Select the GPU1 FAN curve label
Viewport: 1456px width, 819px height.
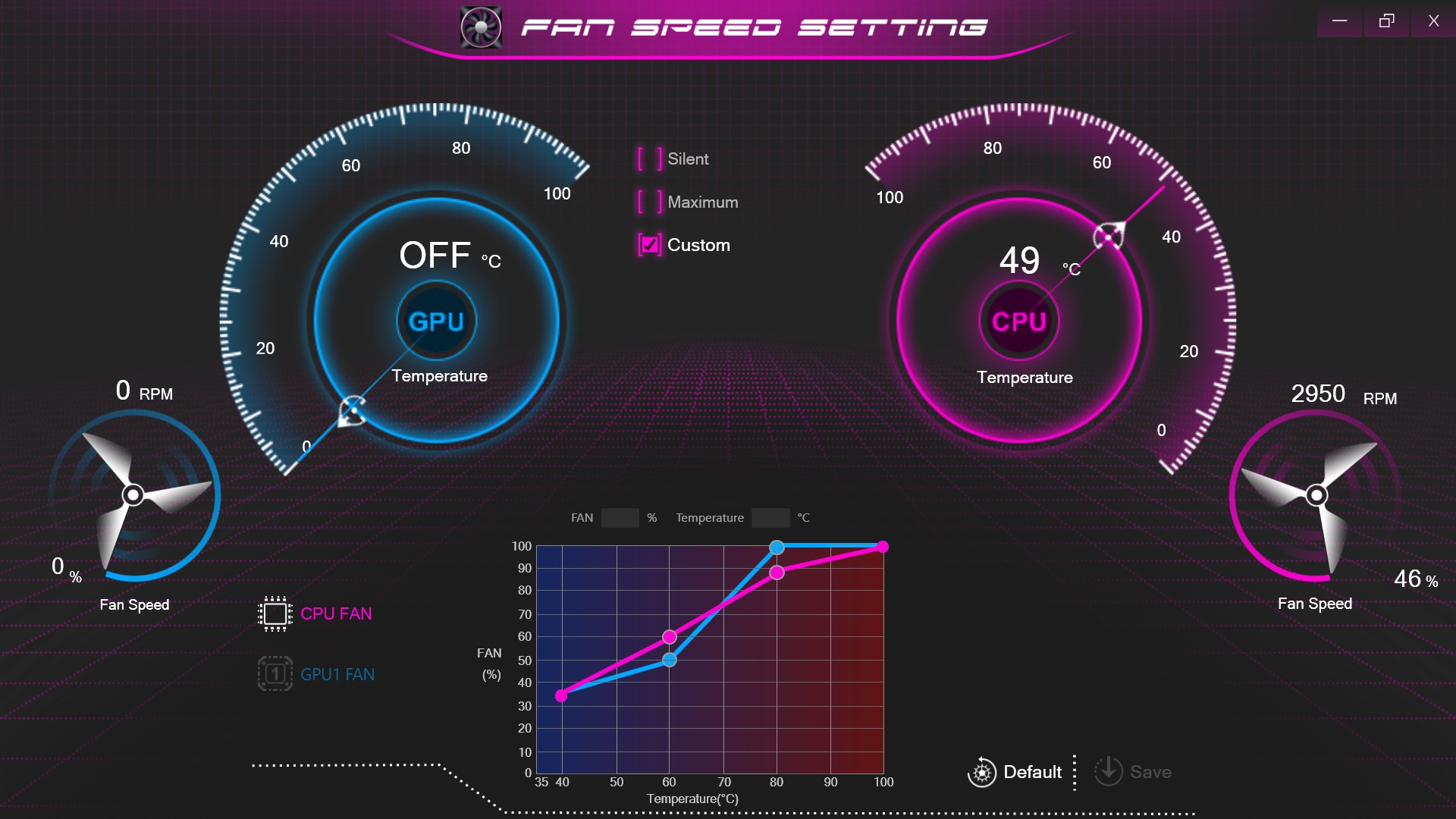click(337, 674)
